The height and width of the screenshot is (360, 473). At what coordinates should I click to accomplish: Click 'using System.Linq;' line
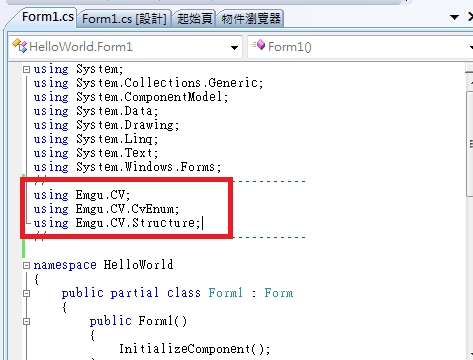coord(96,139)
